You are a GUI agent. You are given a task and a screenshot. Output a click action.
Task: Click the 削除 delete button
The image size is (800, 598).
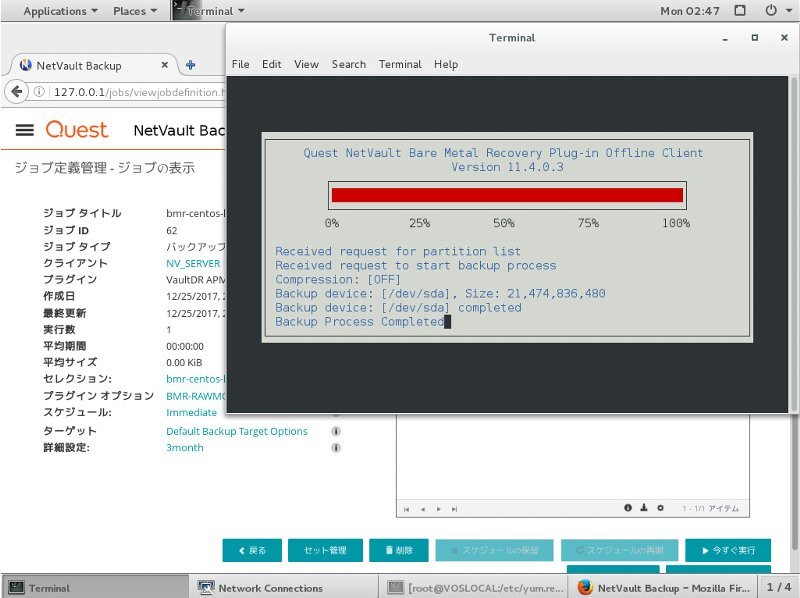[x=399, y=550]
